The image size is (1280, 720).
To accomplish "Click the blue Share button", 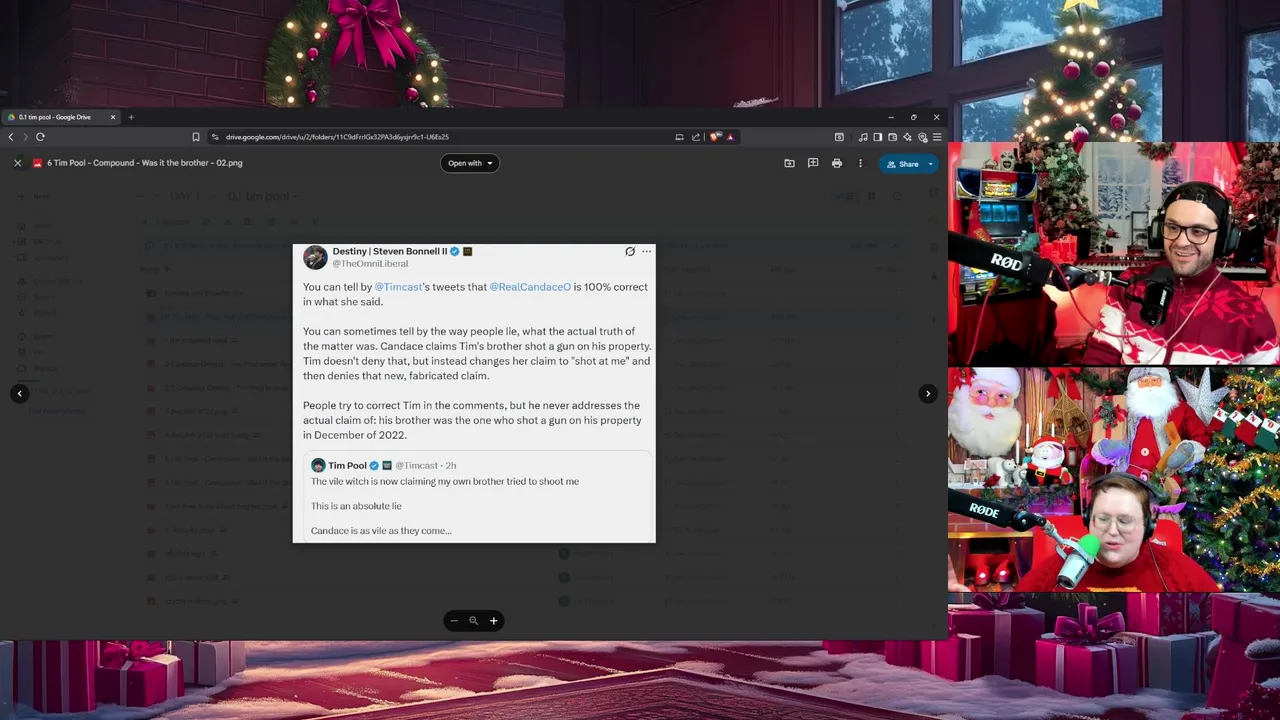I will (902, 164).
